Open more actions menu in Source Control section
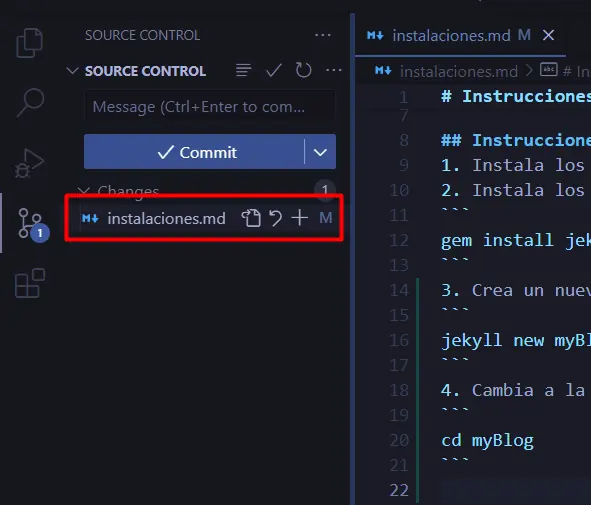Screen dimensions: 591x505 click(x=334, y=70)
